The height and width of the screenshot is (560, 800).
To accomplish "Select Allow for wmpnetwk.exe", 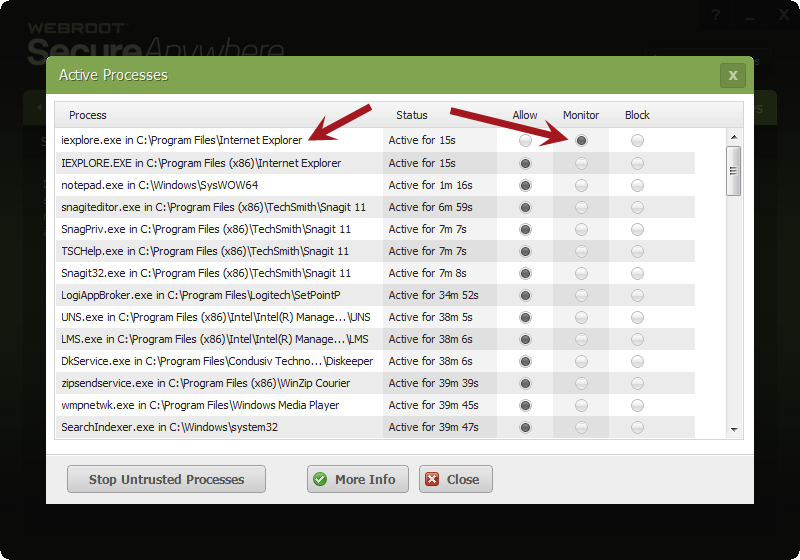I will [x=525, y=405].
